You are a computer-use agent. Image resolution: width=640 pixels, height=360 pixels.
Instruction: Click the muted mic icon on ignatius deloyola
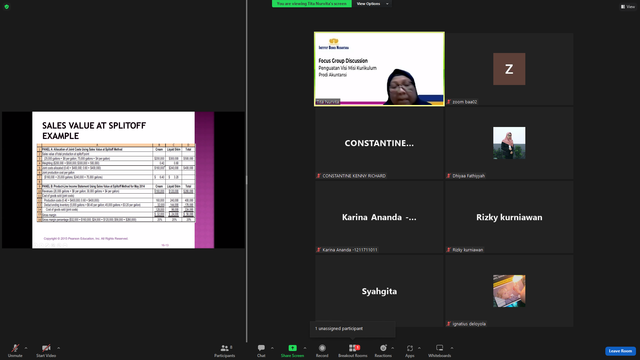coord(449,324)
